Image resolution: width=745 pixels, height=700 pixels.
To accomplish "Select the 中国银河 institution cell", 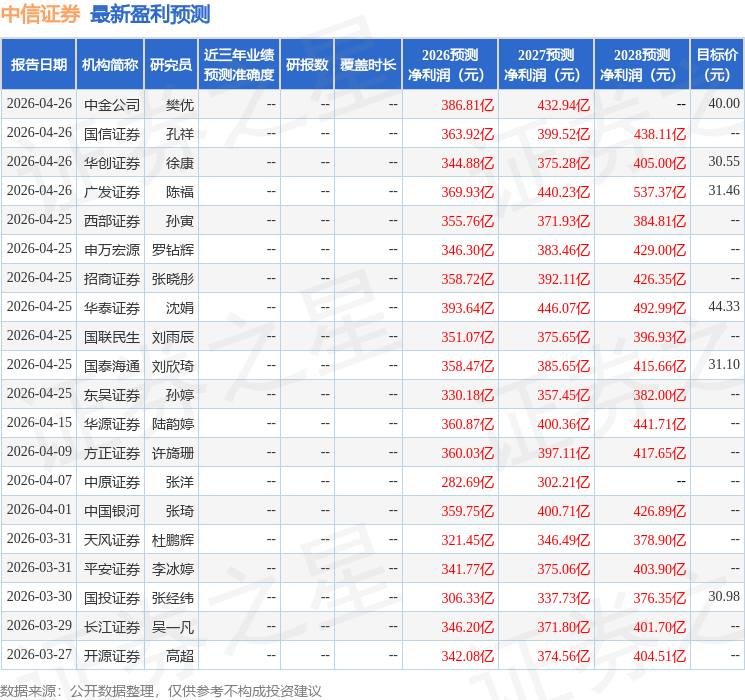I will 112,511.
